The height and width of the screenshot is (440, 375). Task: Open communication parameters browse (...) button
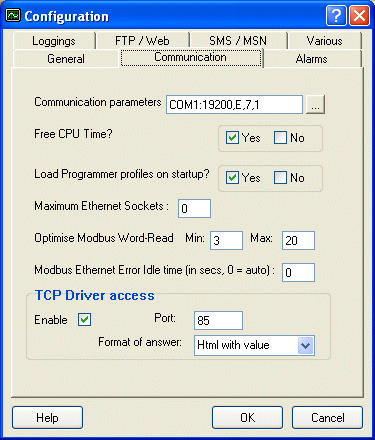(x=315, y=105)
